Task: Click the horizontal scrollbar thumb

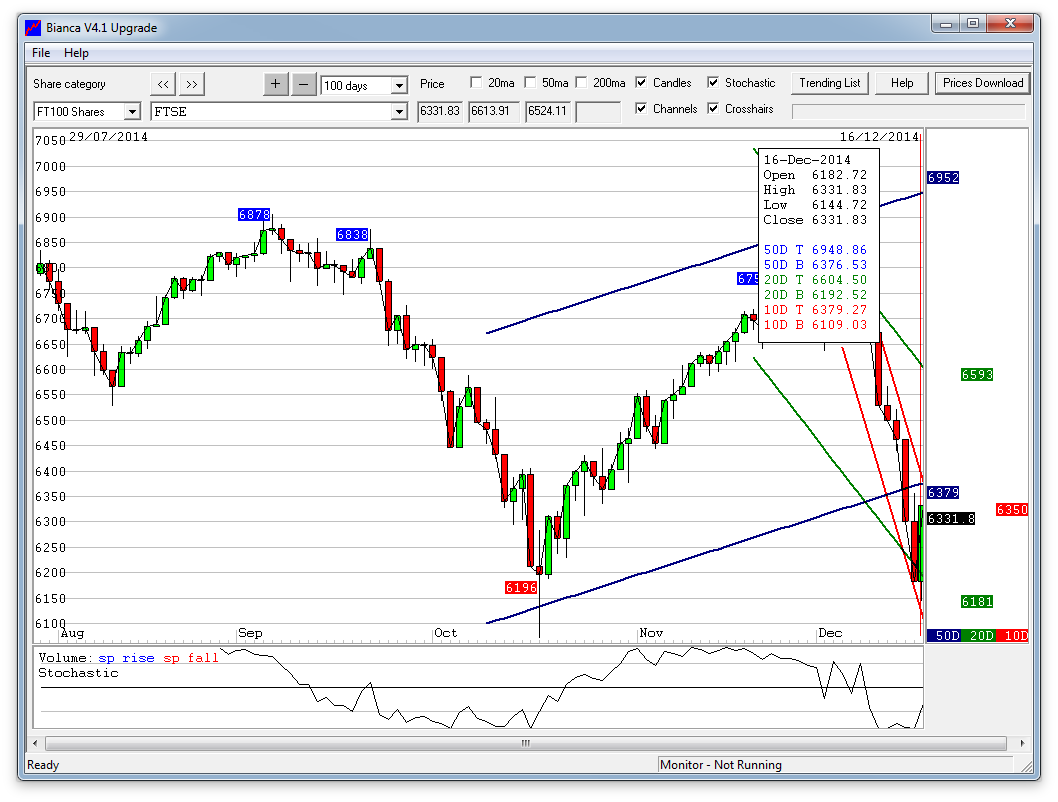Action: [x=525, y=743]
